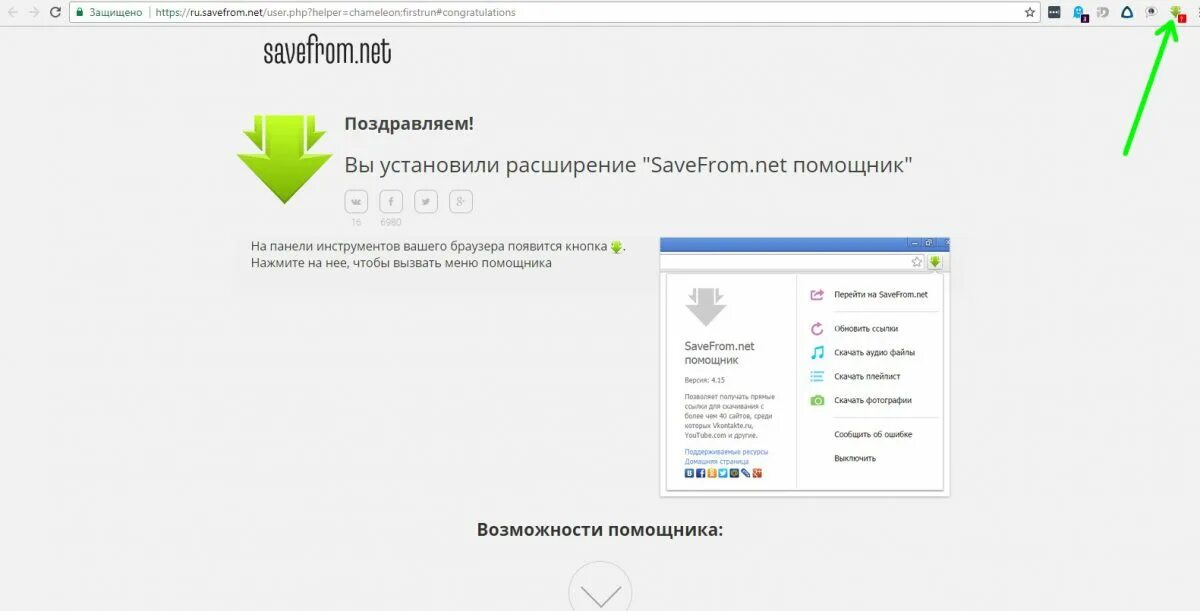Click 'Перейти на SaveFrom.net' in the illustration

pos(881,295)
